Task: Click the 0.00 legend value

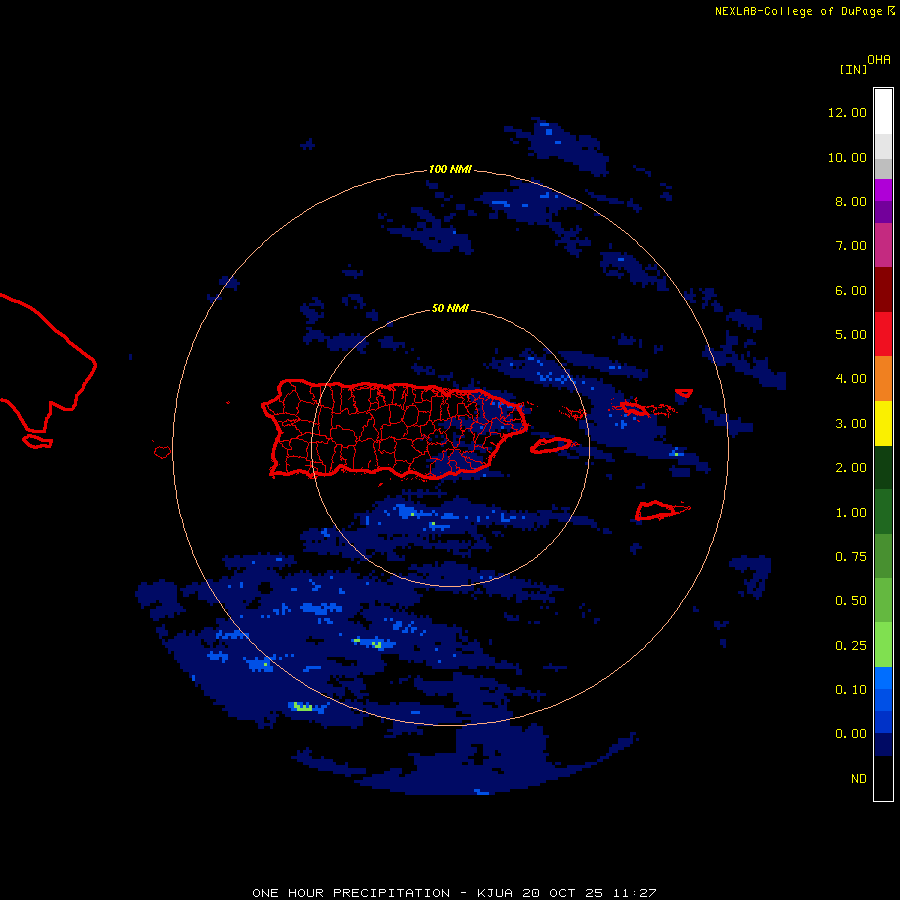Action: 851,734
